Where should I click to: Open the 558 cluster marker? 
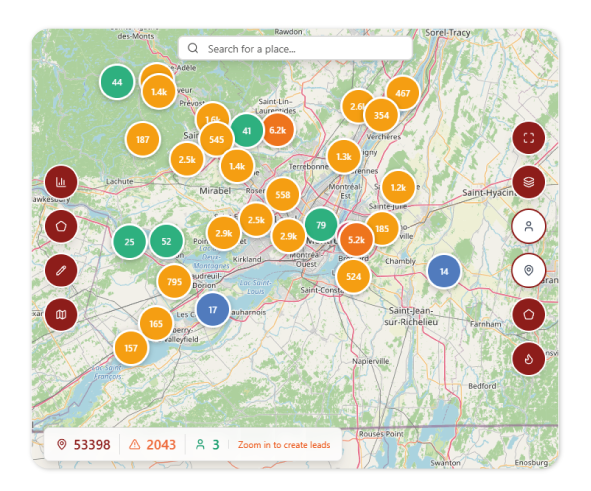pos(283,194)
